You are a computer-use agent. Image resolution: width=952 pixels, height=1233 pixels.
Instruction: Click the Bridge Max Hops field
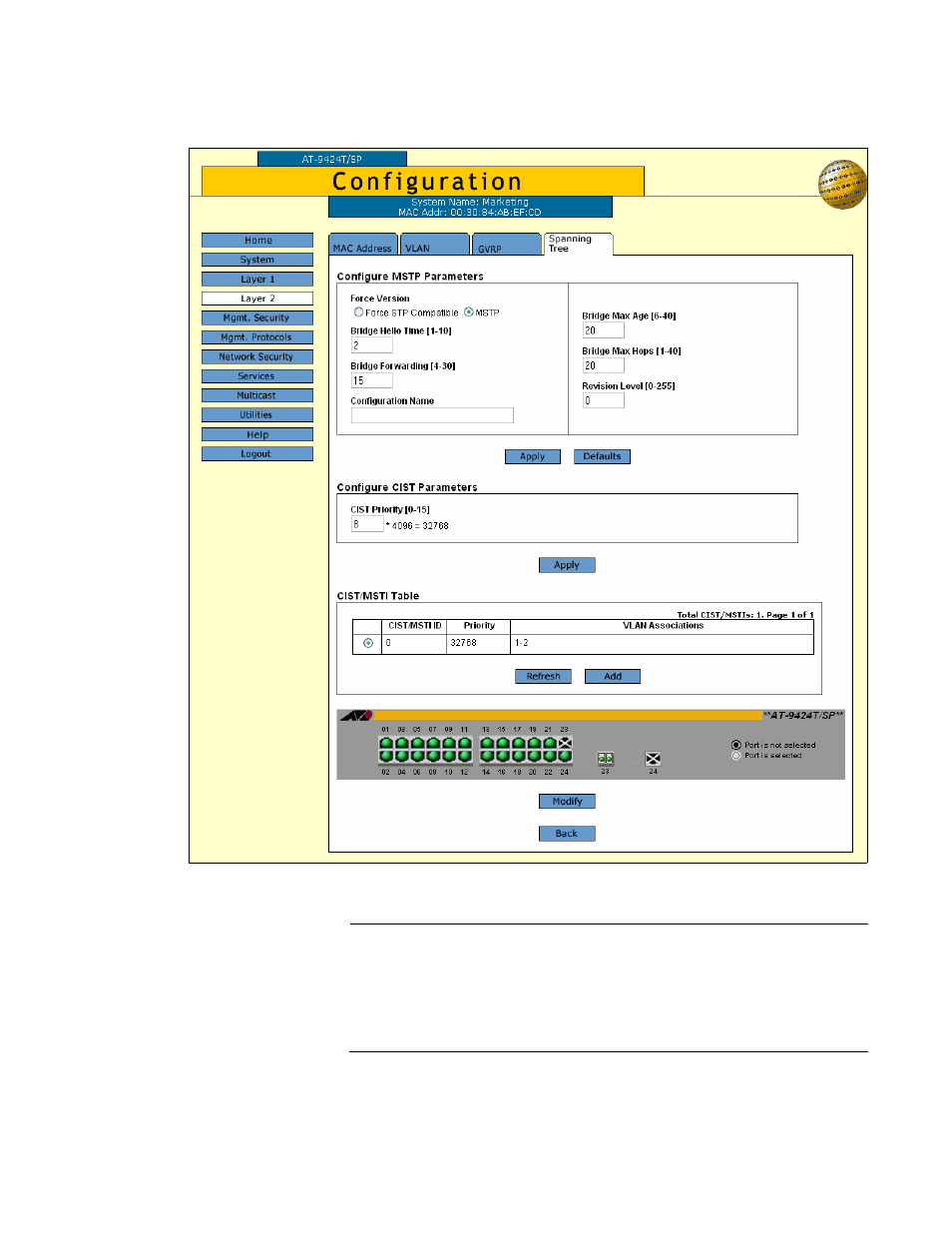604,365
